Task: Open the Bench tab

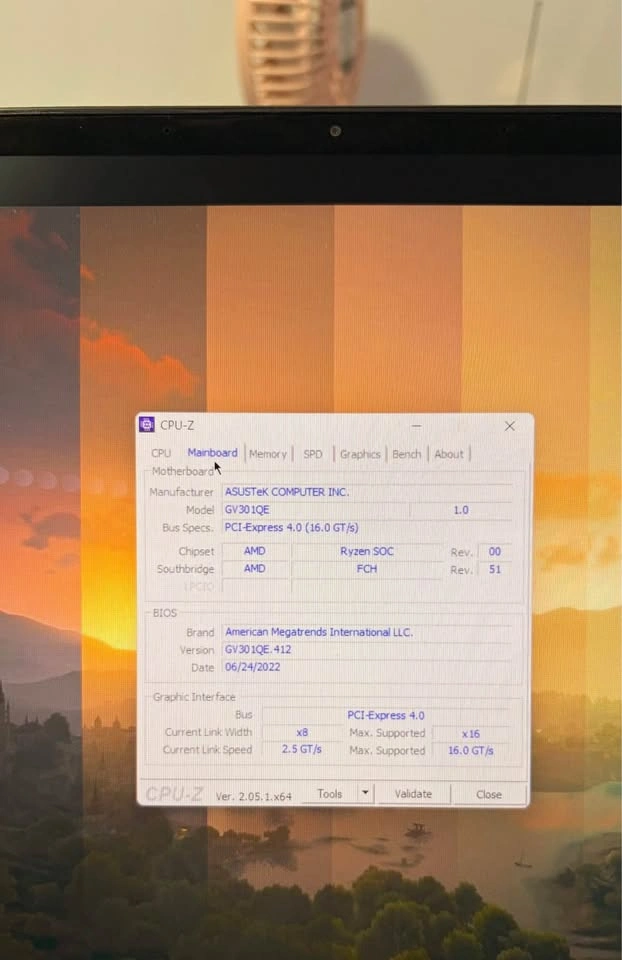Action: [407, 454]
